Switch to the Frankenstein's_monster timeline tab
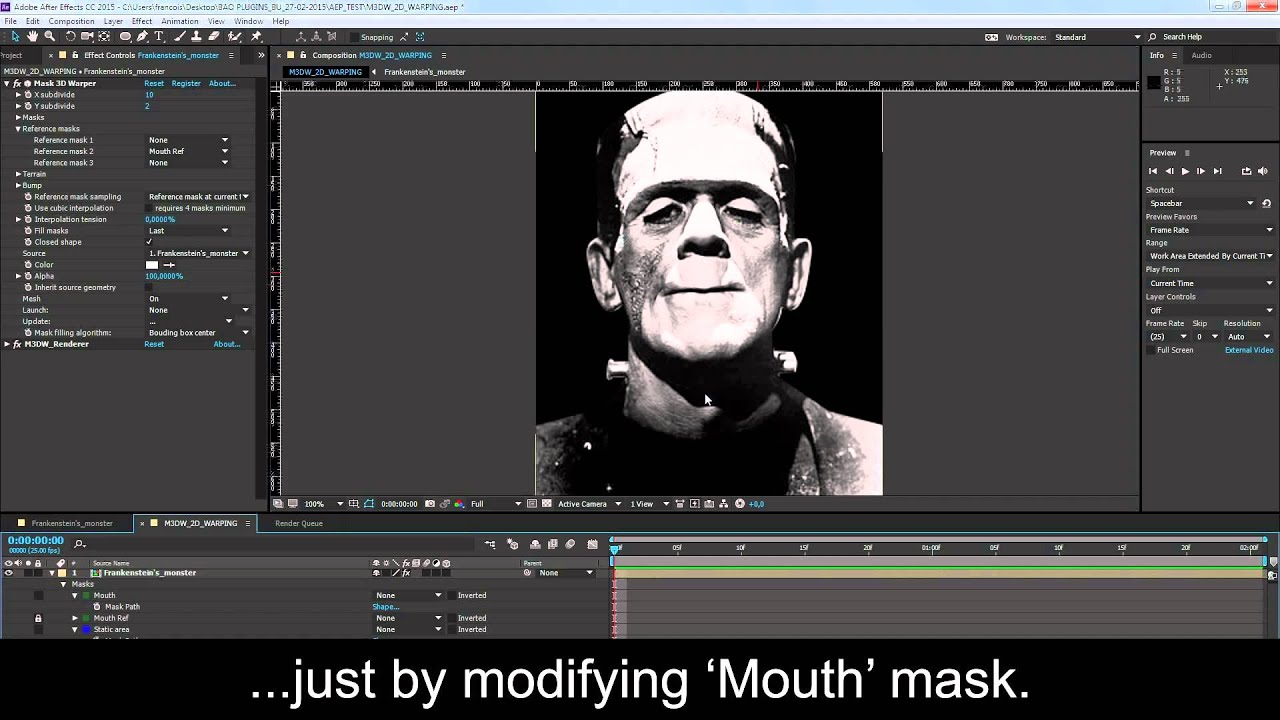Screen dimensions: 1280x720 [71, 523]
